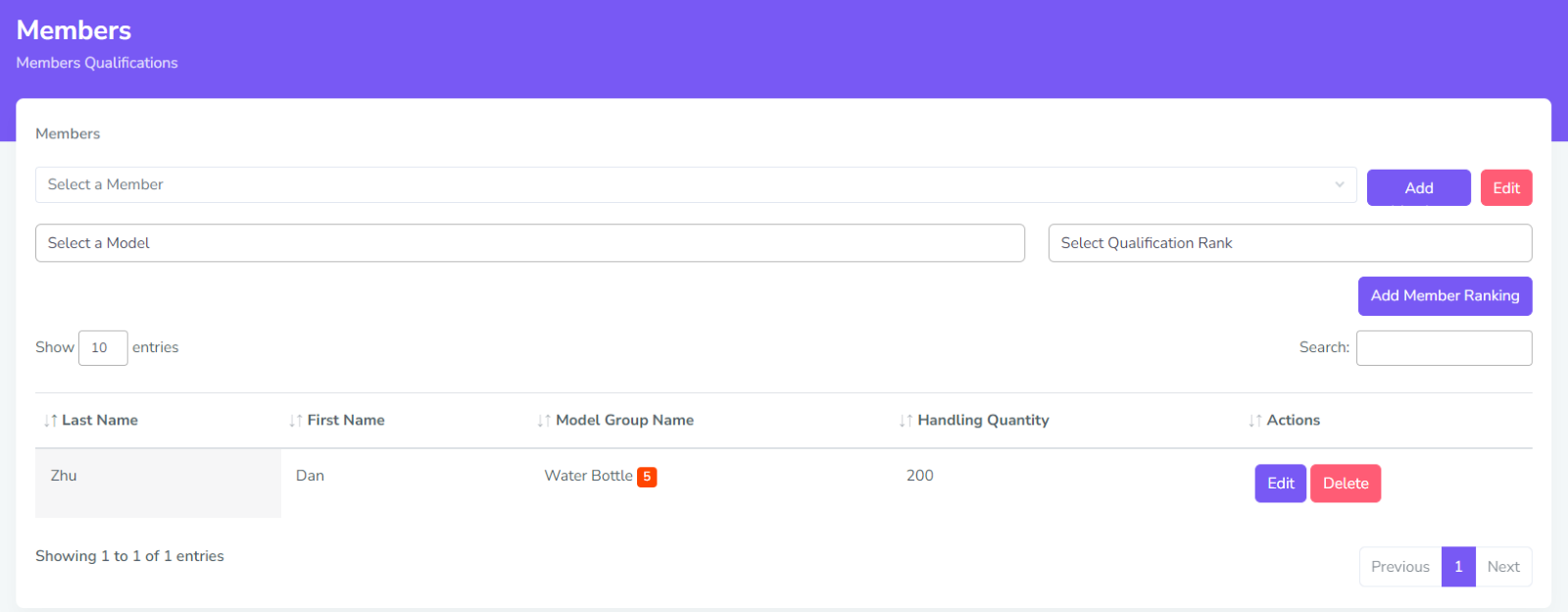Click the sort arrows beside Last Name

click(x=51, y=421)
